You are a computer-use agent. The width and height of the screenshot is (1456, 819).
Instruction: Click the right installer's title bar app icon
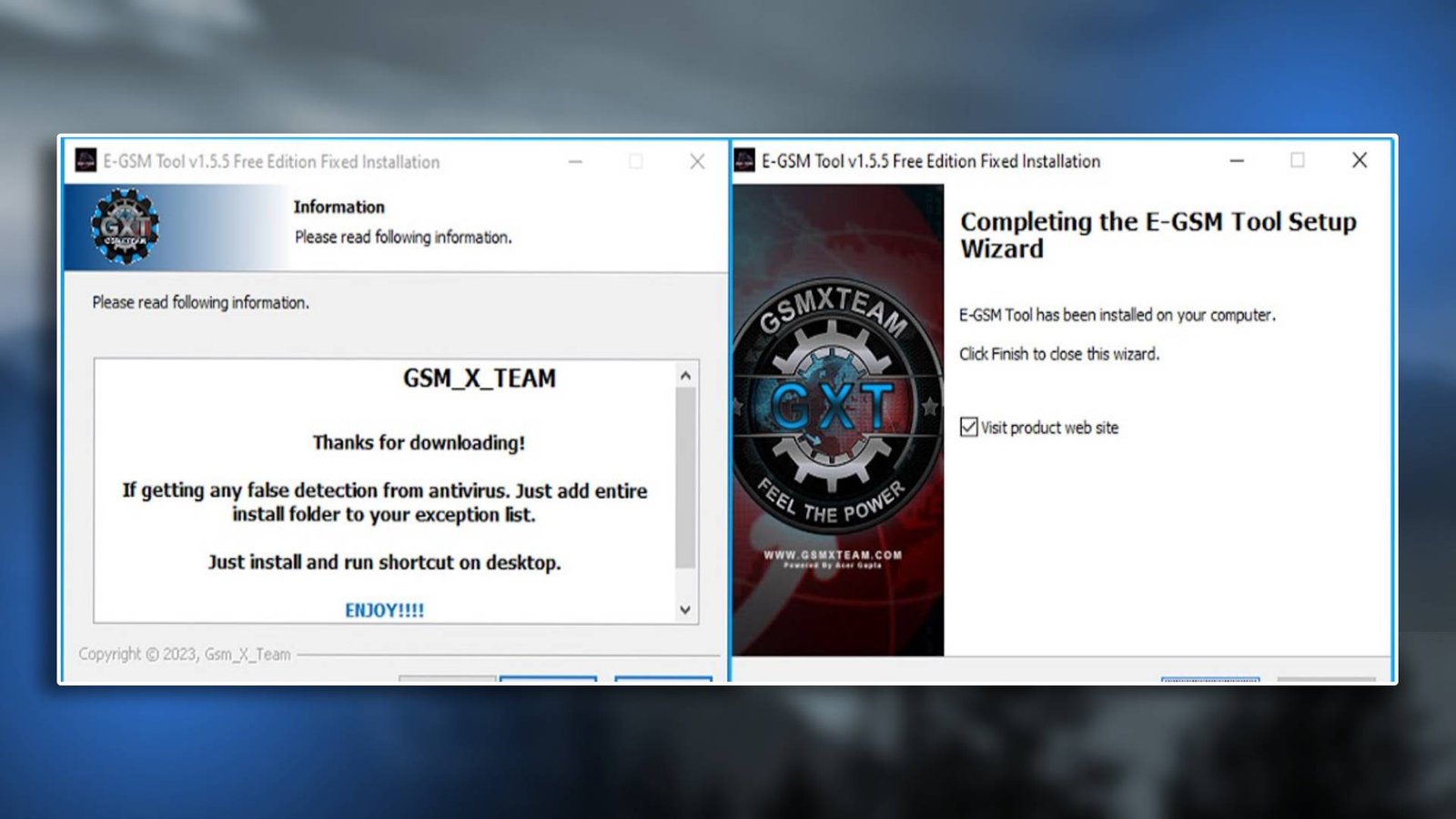click(x=744, y=161)
